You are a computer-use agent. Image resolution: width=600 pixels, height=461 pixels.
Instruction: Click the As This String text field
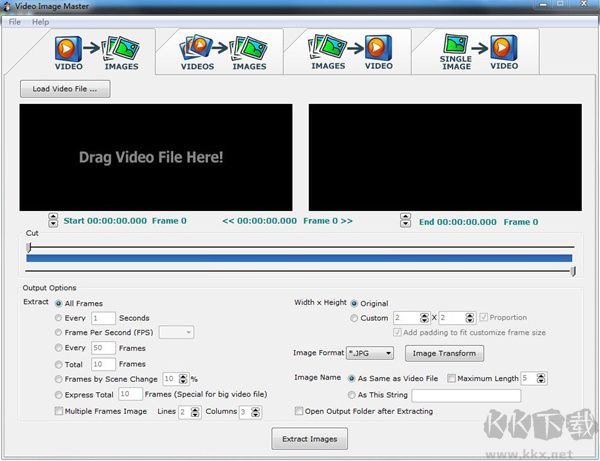tap(466, 396)
